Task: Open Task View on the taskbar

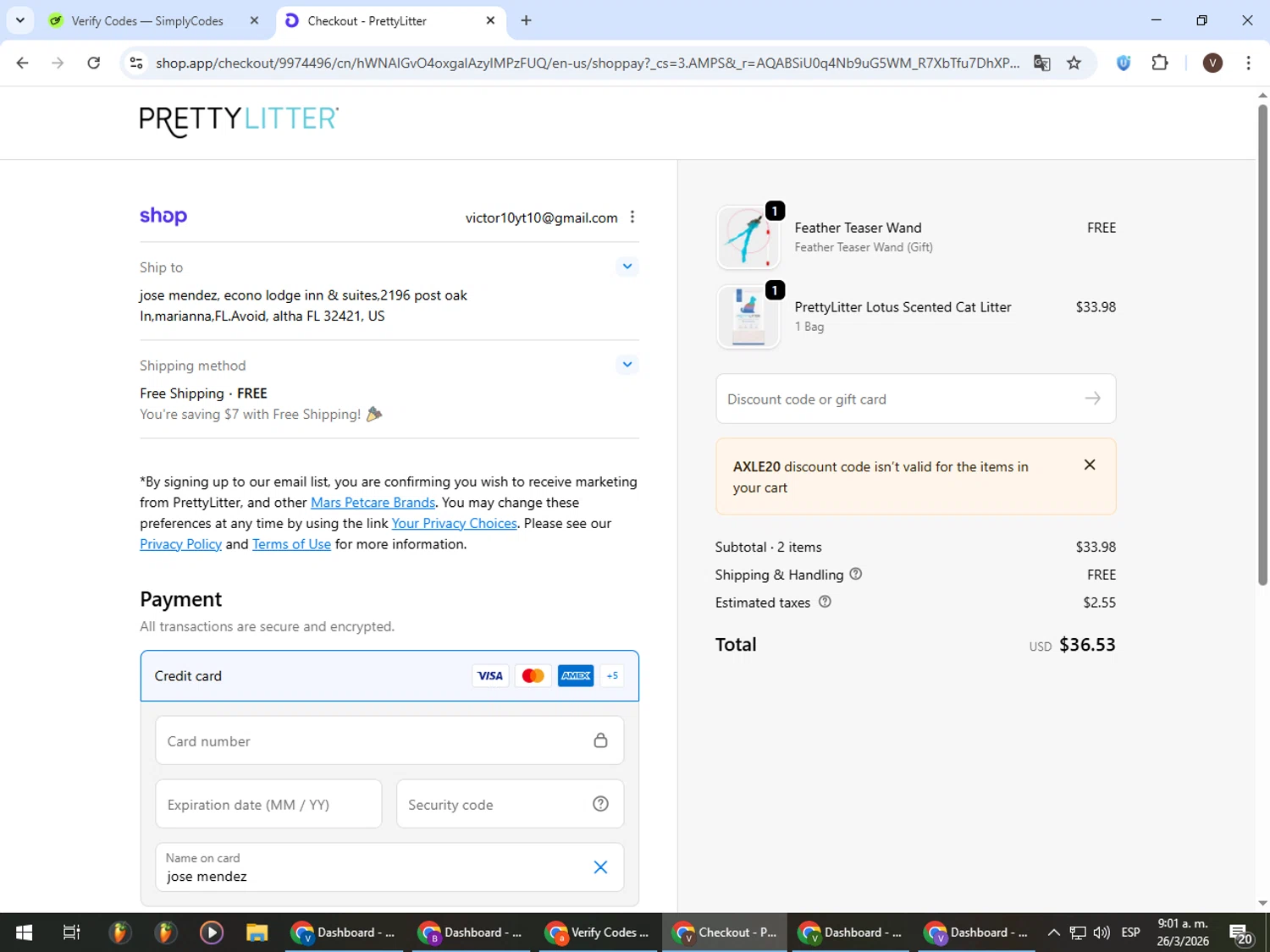Action: tap(72, 933)
